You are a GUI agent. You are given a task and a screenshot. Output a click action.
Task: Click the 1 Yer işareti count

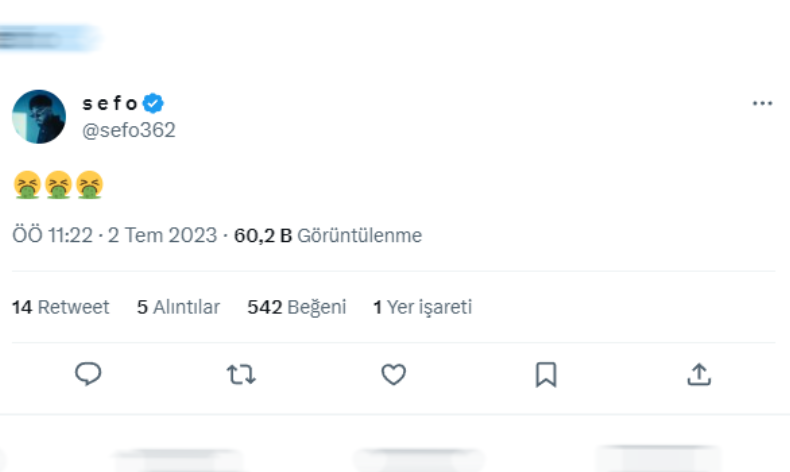422,307
